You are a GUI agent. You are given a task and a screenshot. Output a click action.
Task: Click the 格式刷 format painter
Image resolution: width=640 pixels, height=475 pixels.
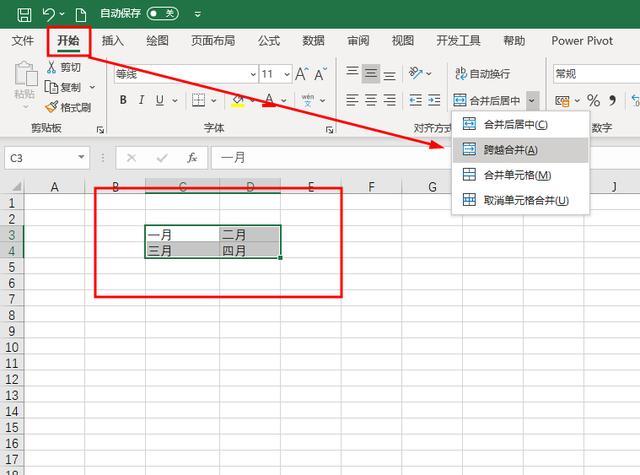coord(68,107)
